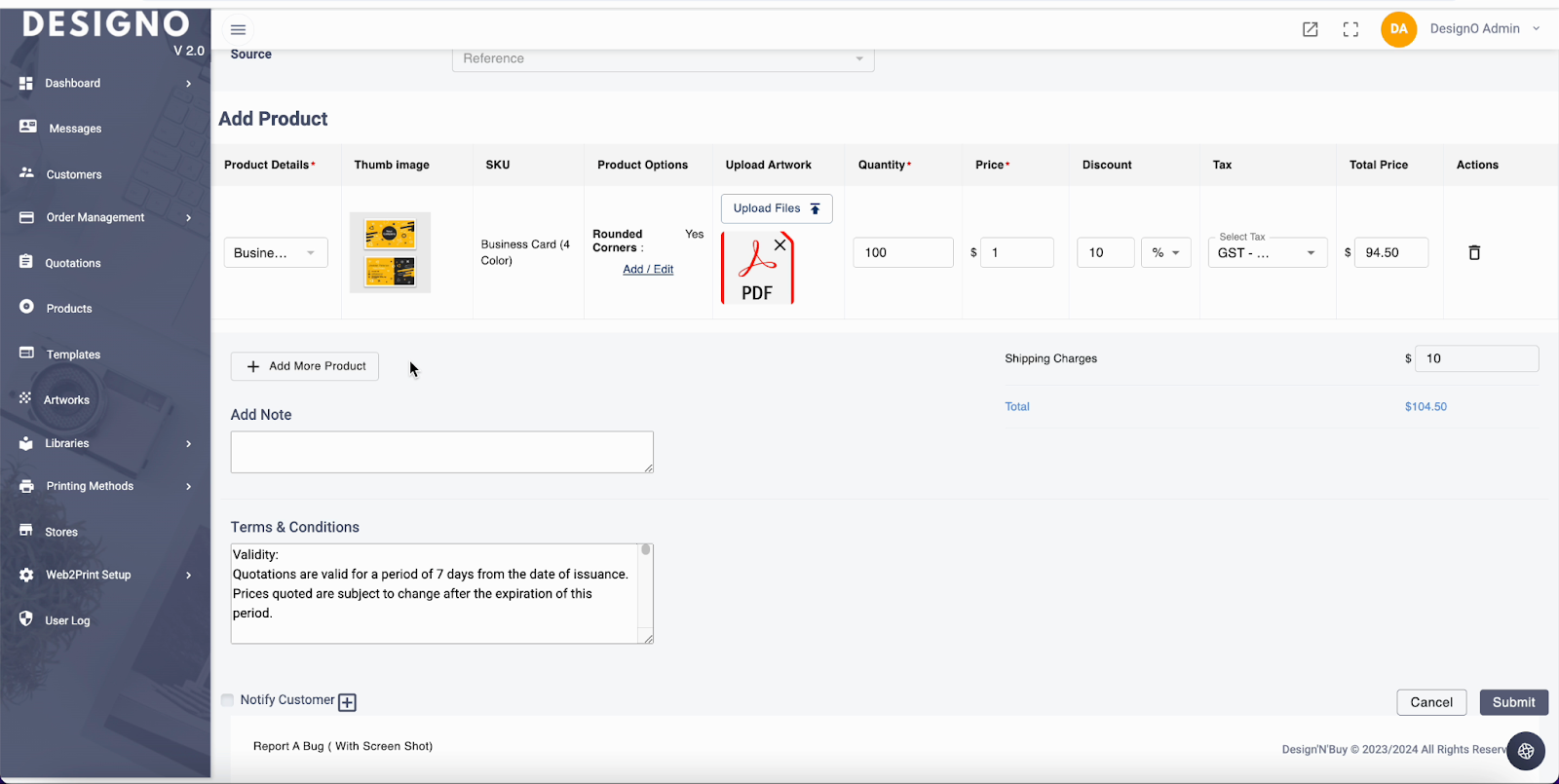The image size is (1559, 784).
Task: Expand the Order Management menu
Action: click(x=95, y=217)
